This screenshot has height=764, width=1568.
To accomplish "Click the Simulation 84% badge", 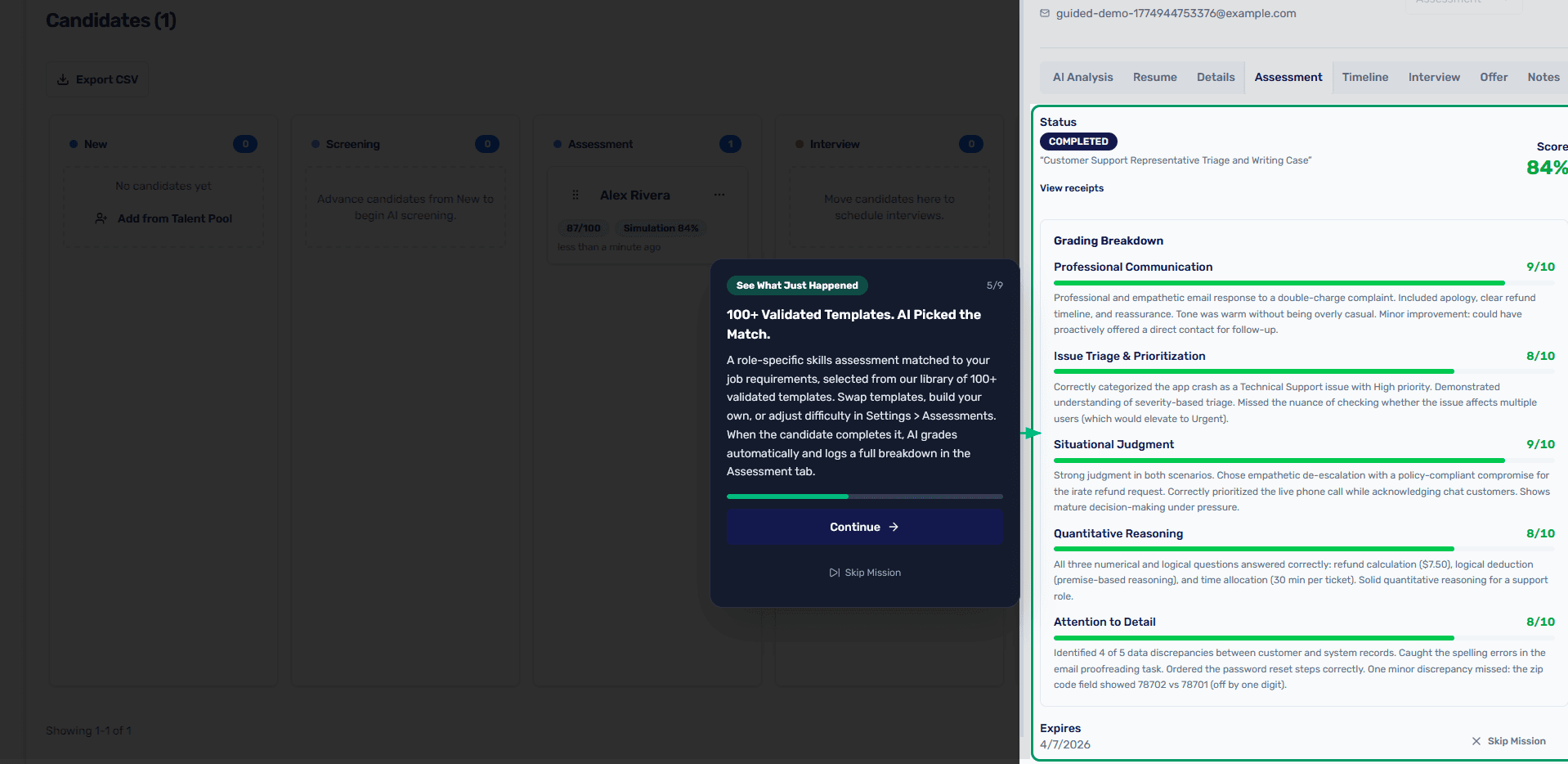I will (661, 228).
